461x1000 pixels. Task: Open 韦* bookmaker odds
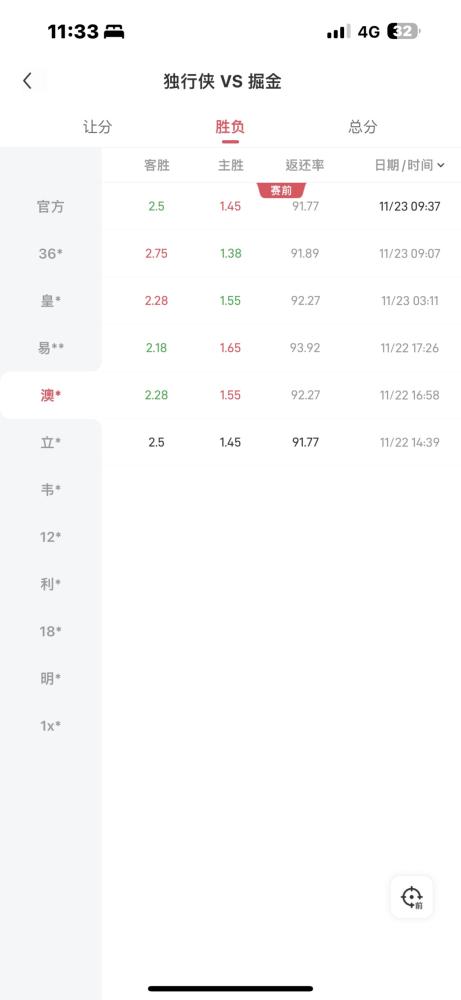tap(50, 490)
